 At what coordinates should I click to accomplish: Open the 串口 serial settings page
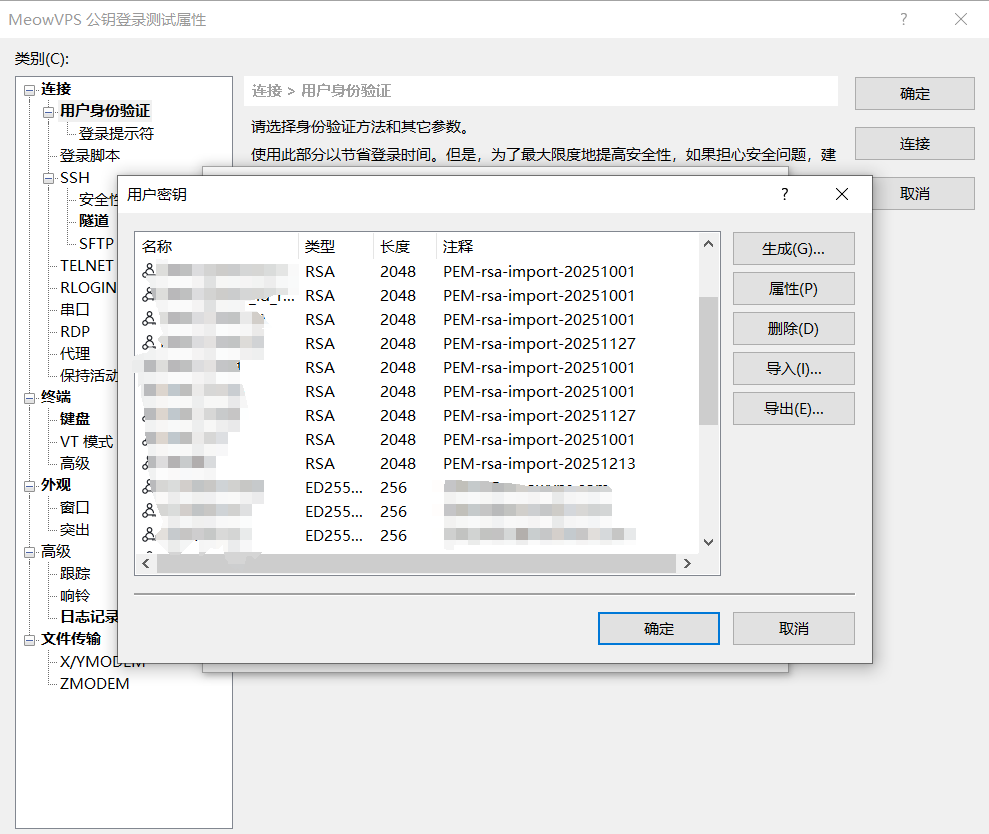(75, 310)
